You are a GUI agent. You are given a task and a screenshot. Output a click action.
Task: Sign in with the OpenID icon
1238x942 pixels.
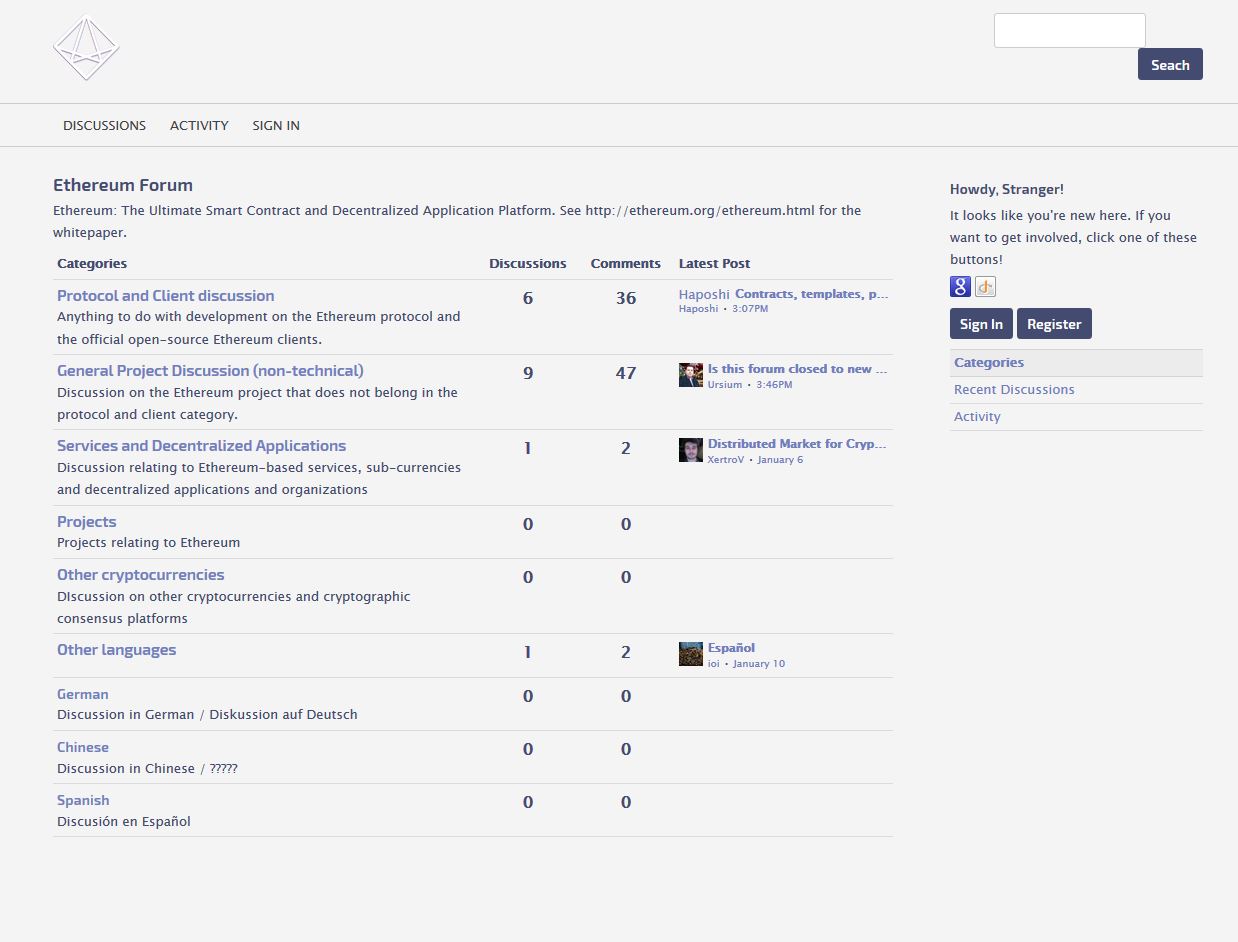[x=985, y=287]
